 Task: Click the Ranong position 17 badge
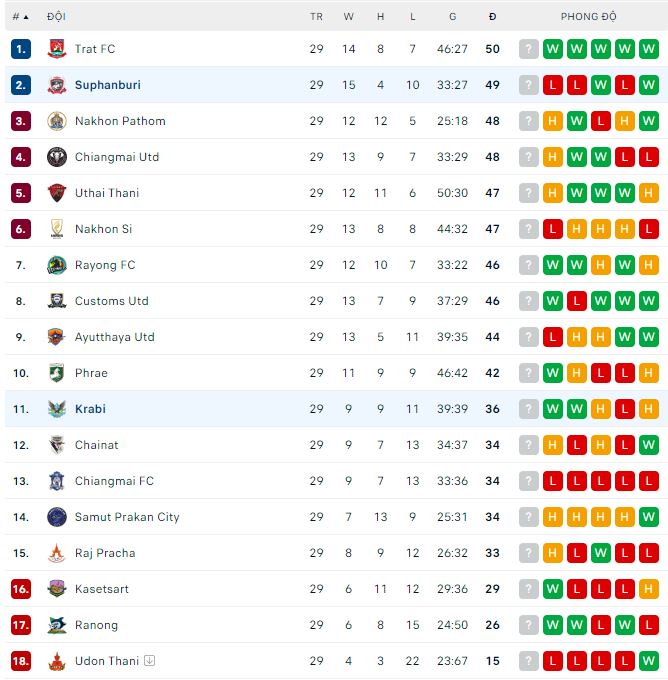[x=21, y=625]
